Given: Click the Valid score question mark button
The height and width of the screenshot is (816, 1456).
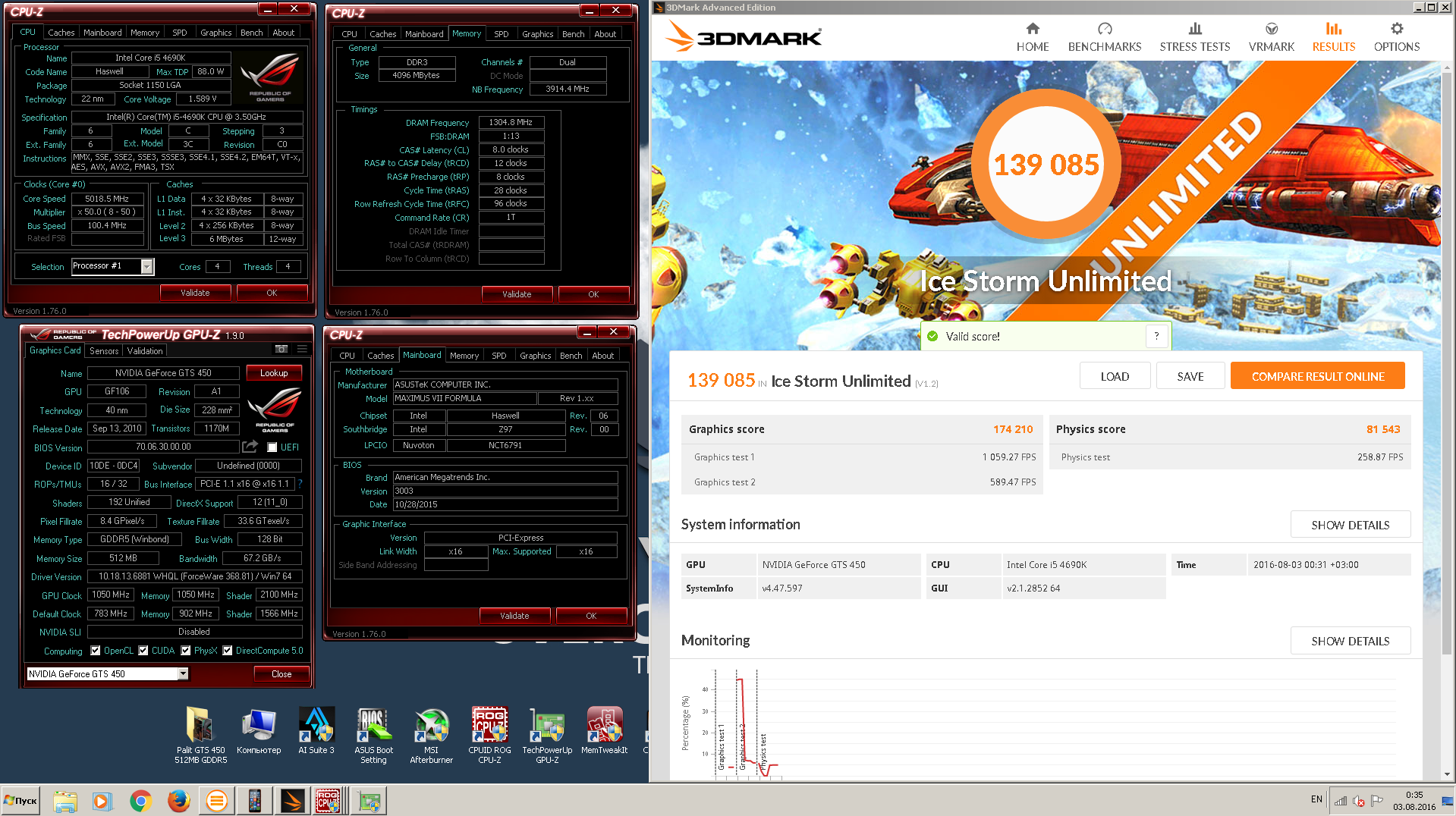Looking at the screenshot, I should (1156, 336).
